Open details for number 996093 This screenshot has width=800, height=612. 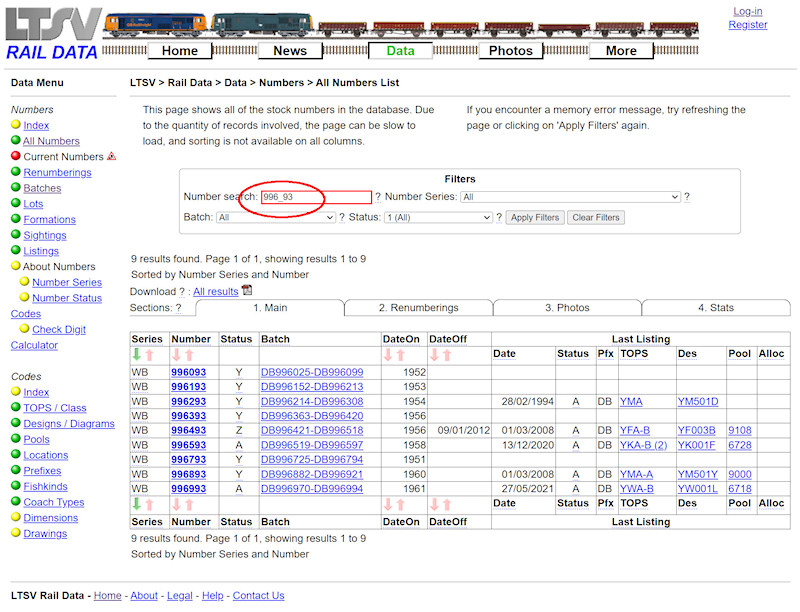186,371
